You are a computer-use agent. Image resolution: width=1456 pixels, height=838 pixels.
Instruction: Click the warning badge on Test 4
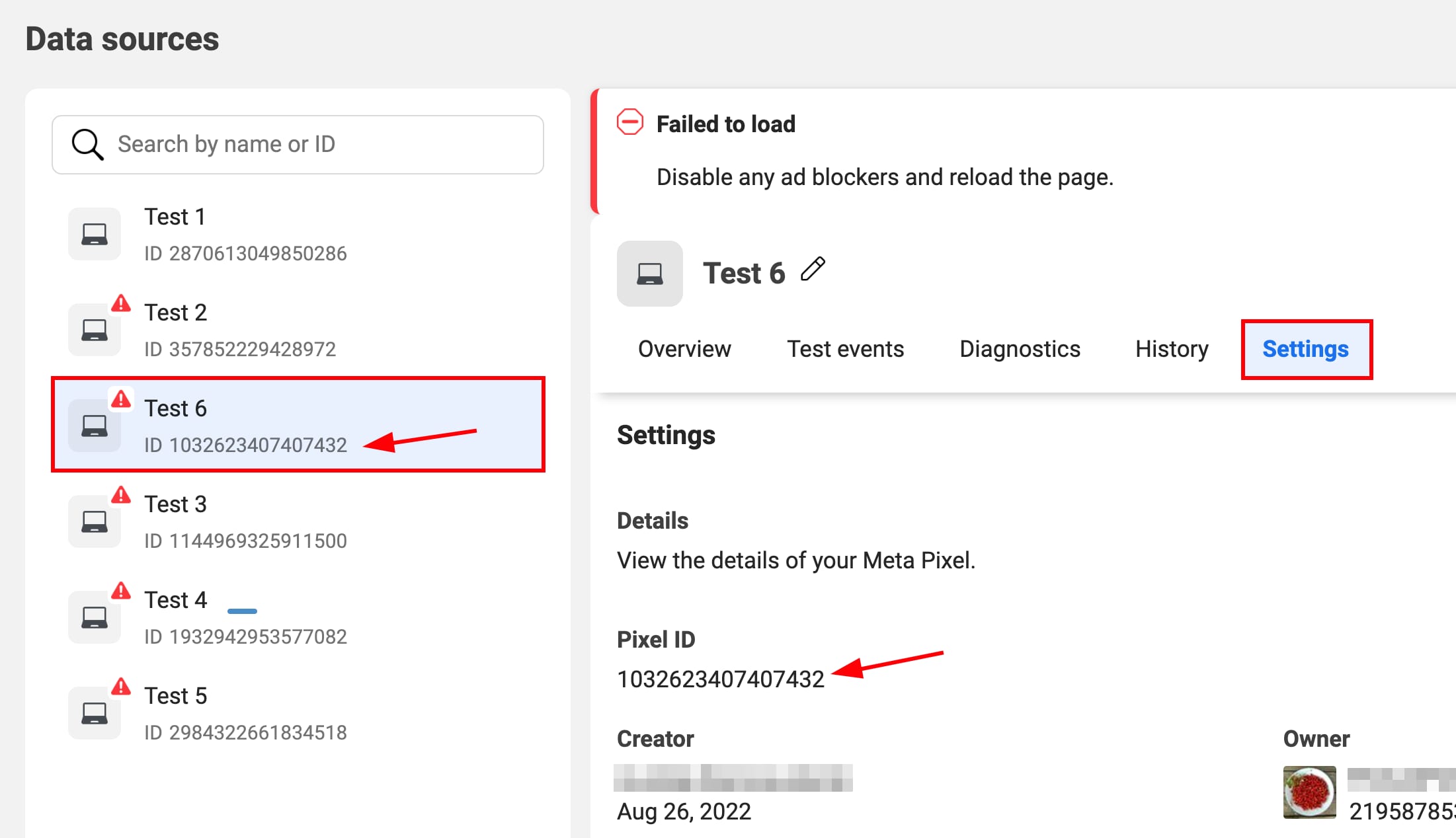[121, 591]
